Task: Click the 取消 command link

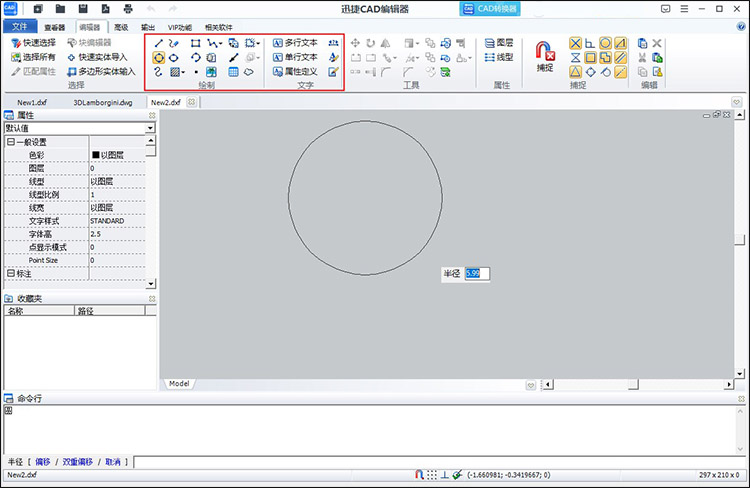Action: (113, 462)
